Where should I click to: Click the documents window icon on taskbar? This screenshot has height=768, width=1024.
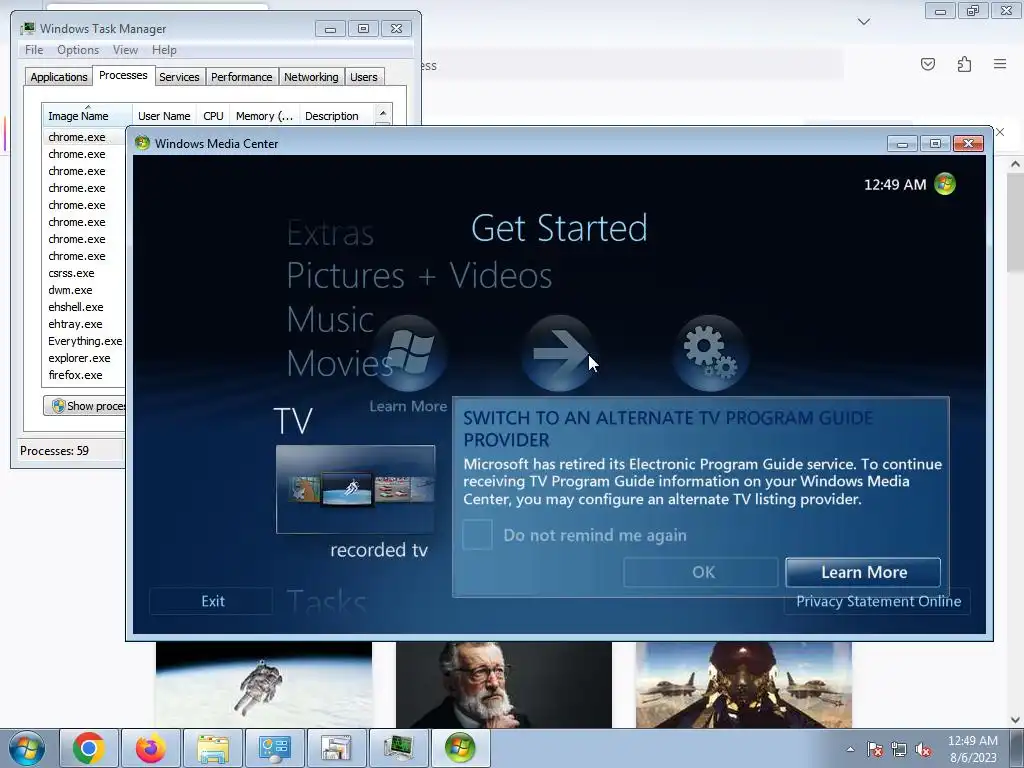pyautogui.click(x=336, y=748)
